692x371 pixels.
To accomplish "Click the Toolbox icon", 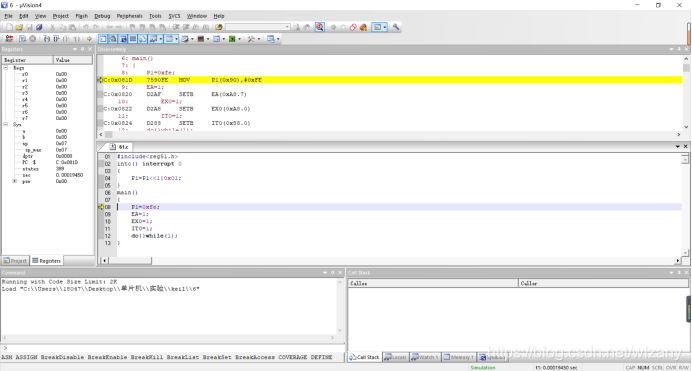I will tap(251, 39).
